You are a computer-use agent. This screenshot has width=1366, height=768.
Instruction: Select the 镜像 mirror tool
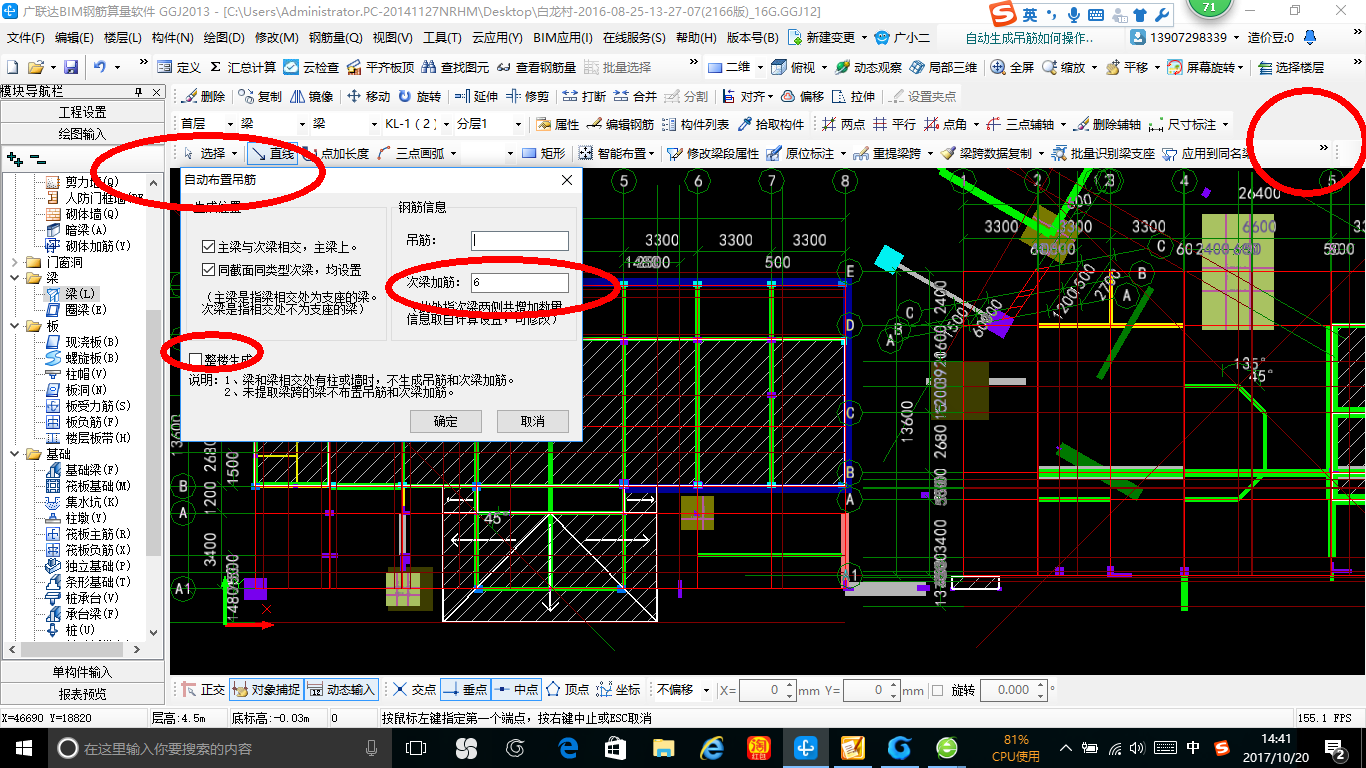coord(311,96)
